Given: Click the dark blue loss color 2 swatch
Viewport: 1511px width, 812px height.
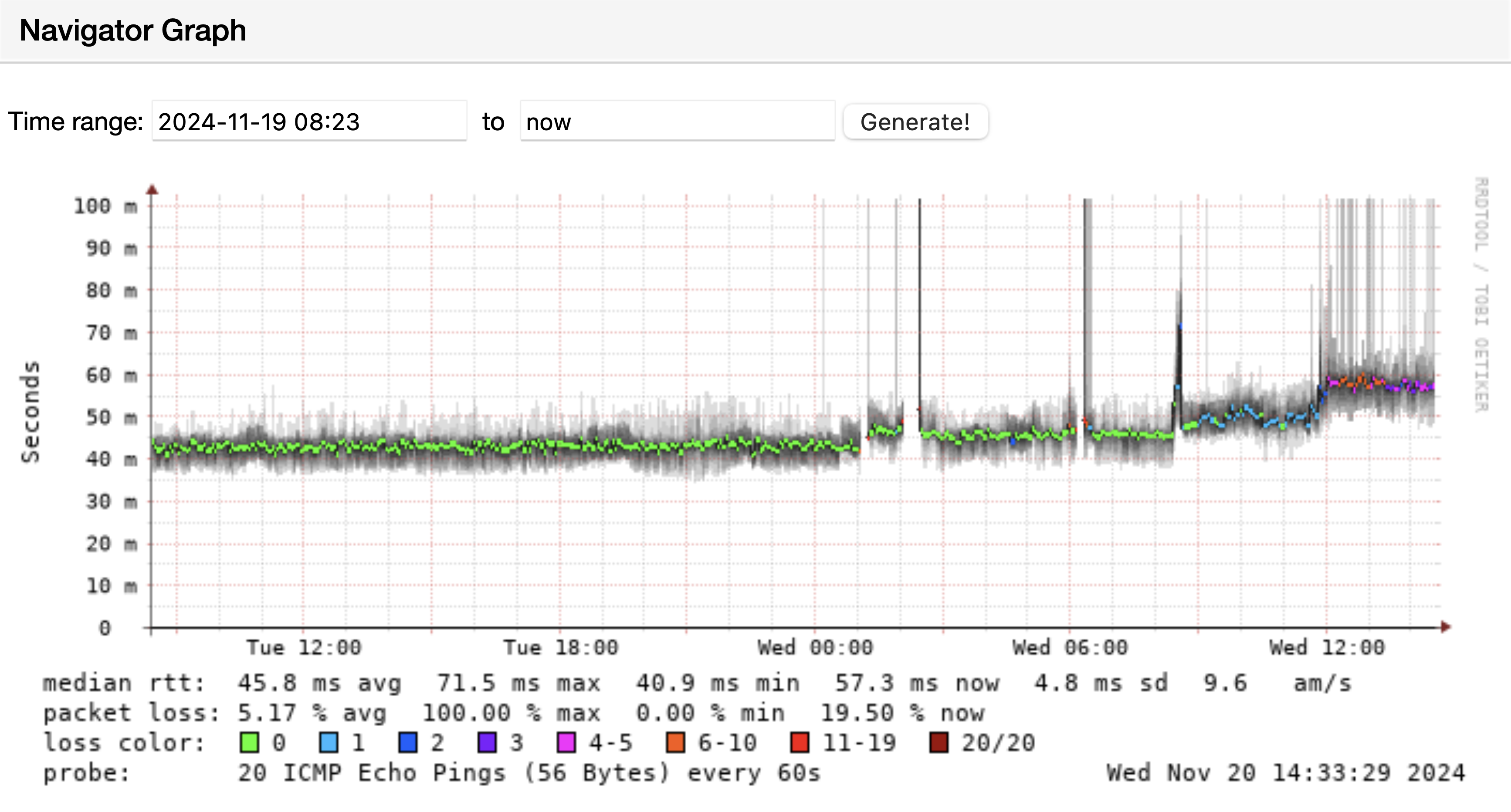Looking at the screenshot, I should pyautogui.click(x=408, y=743).
